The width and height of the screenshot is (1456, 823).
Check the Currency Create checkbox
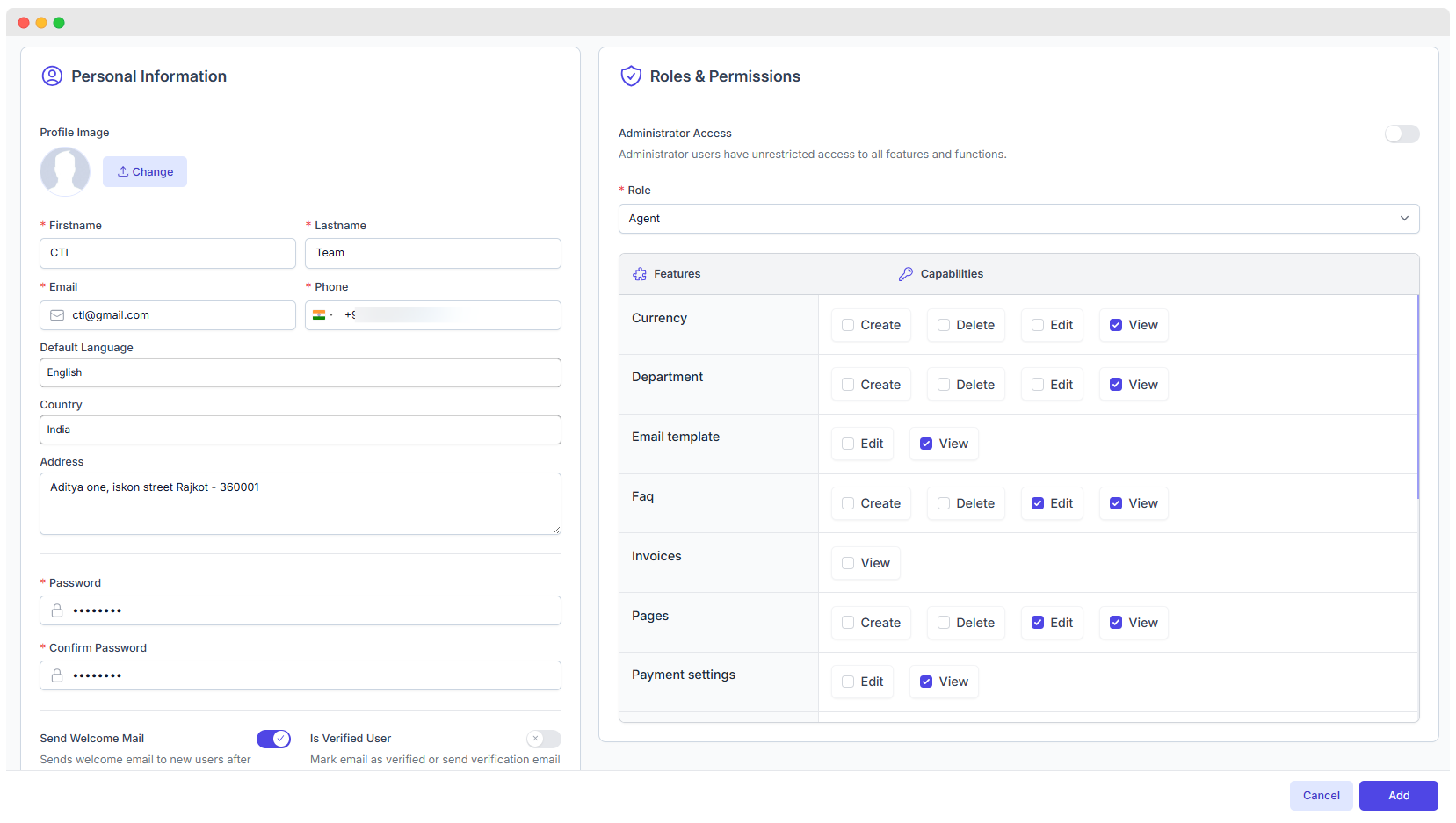coord(848,325)
